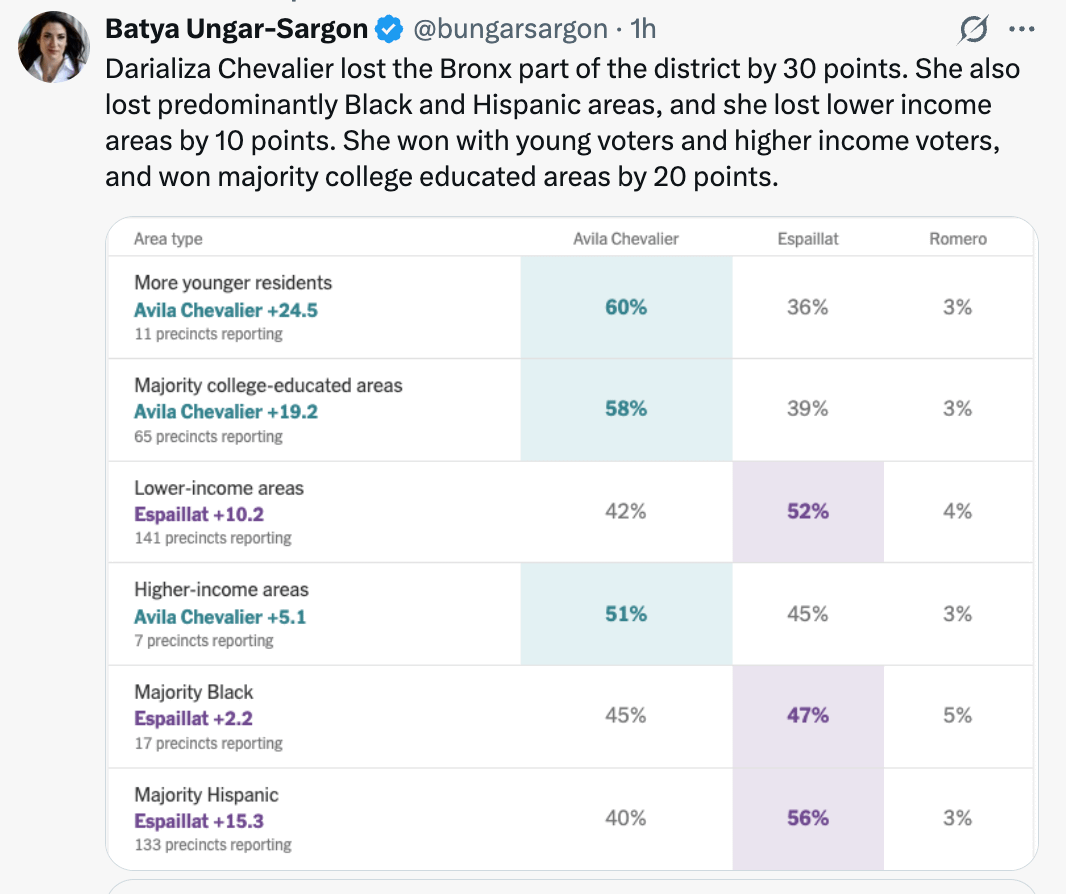The image size is (1066, 894).
Task: Click the highlighted 60% Avila Chevalier cell
Action: click(x=626, y=307)
